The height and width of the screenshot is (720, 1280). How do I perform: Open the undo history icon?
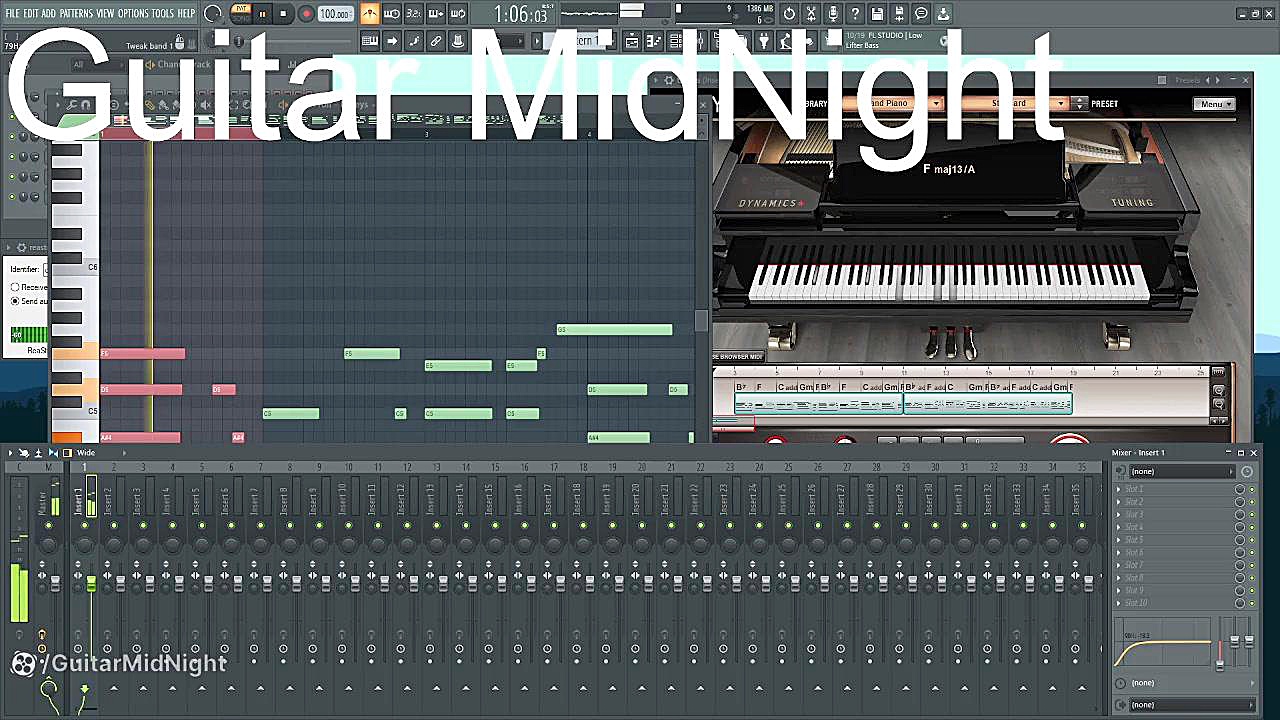(789, 14)
